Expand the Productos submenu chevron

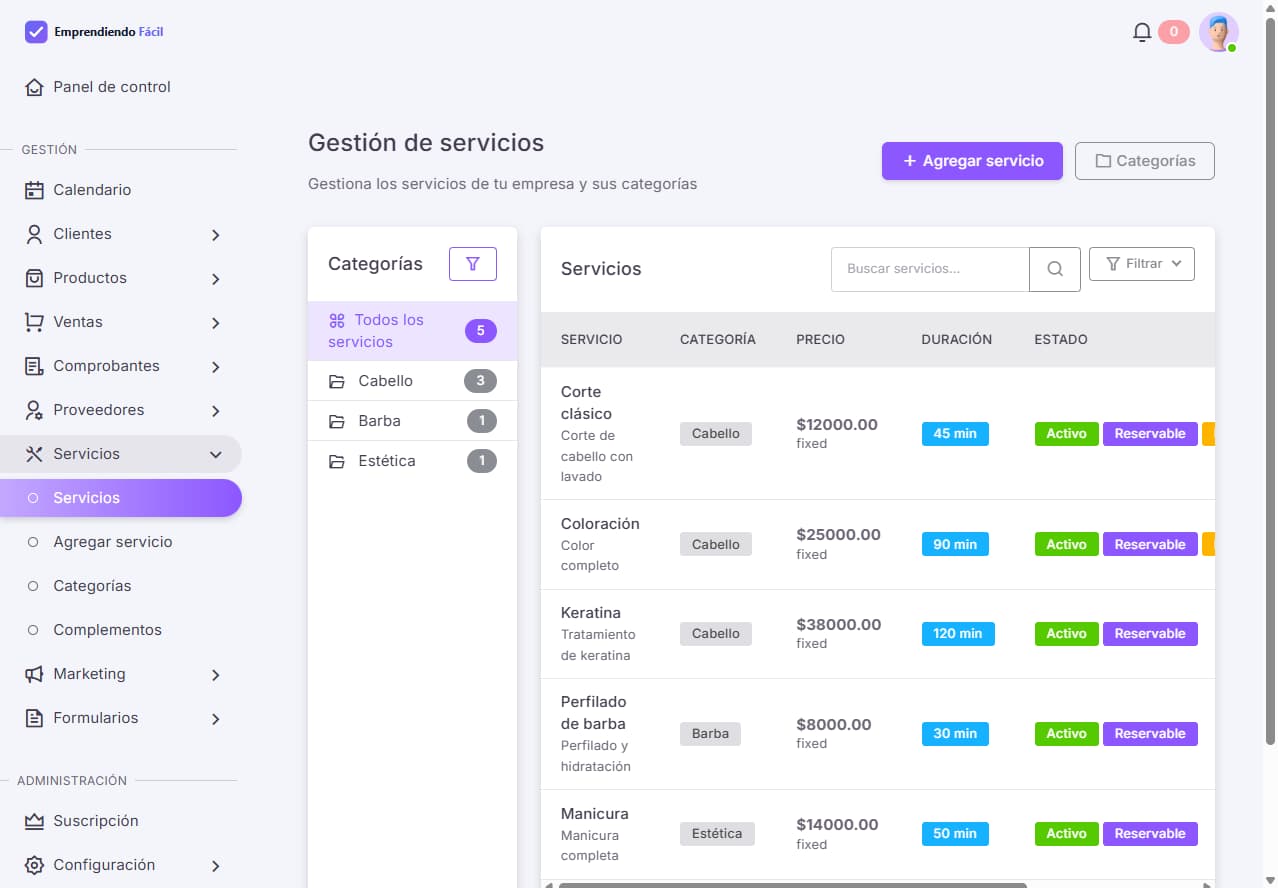216,279
